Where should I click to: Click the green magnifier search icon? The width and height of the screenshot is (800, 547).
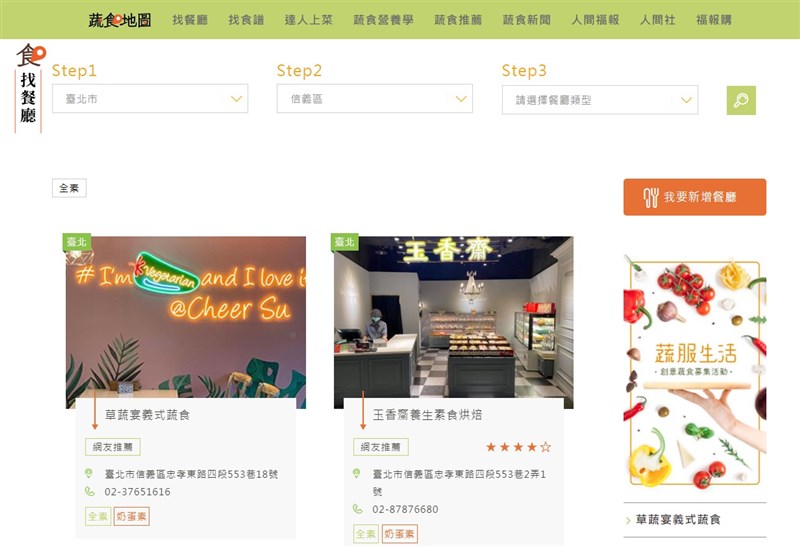[x=741, y=100]
